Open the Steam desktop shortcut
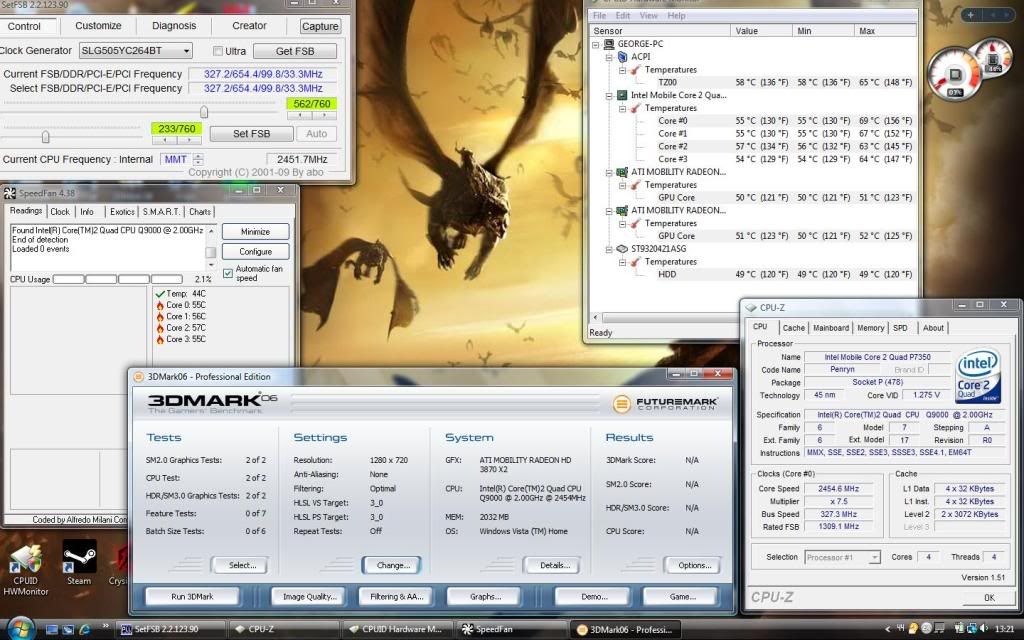Screen dimensions: 1024x640 tap(79, 563)
